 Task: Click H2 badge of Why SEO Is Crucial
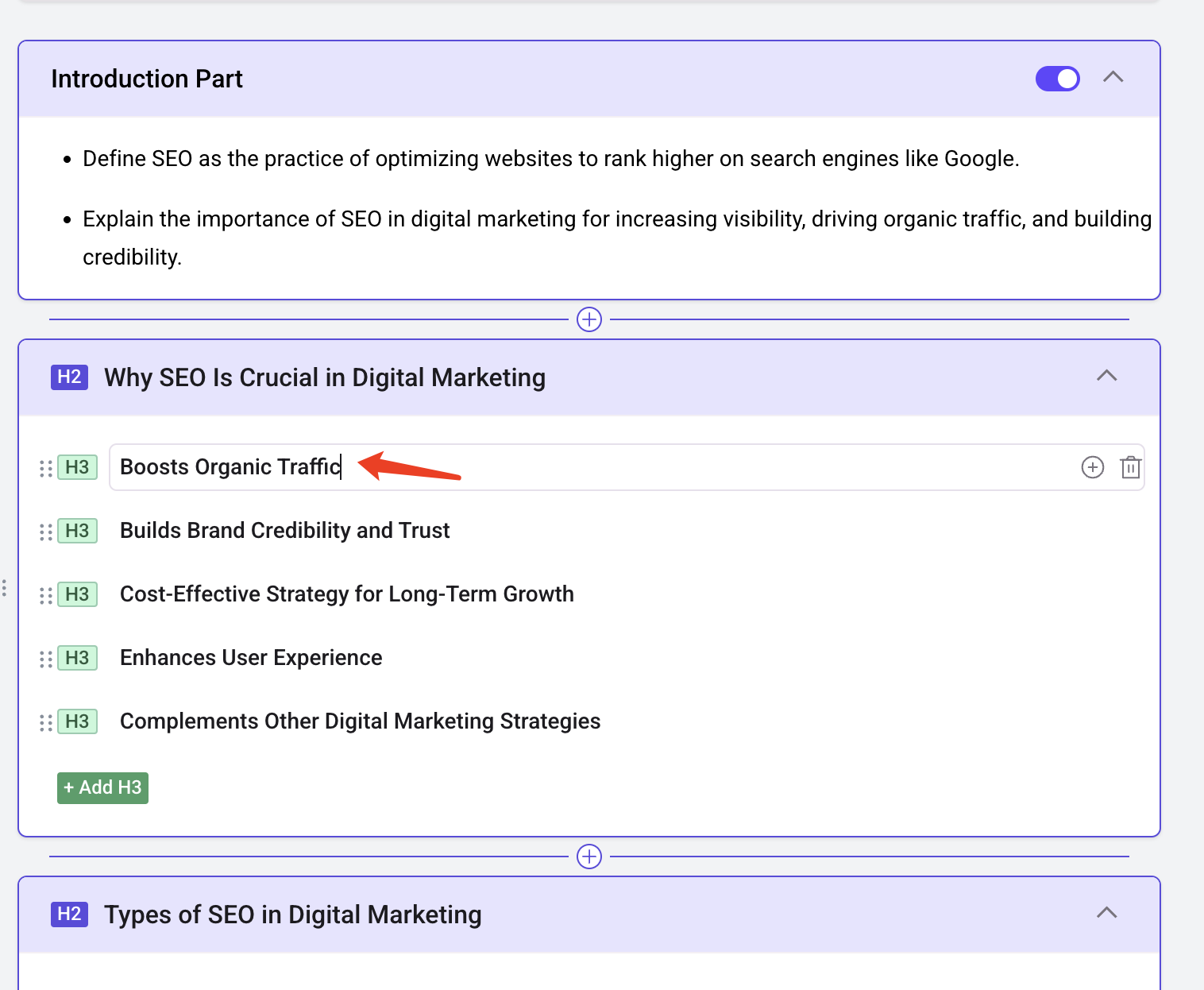point(69,377)
